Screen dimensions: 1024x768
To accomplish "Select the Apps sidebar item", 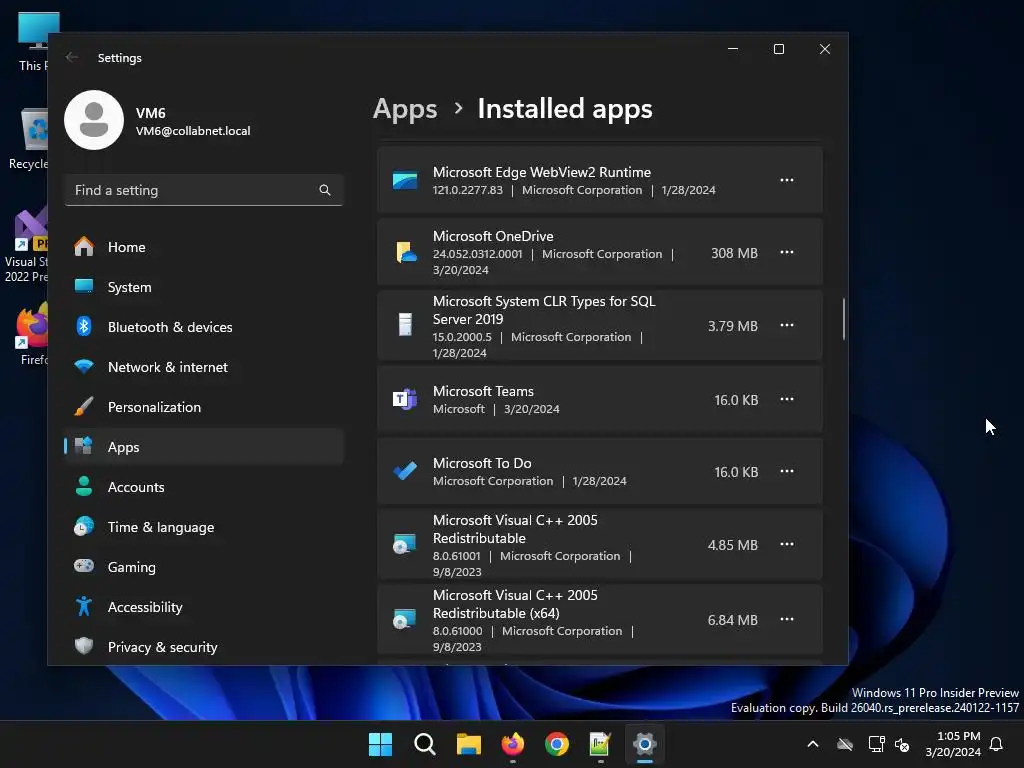I will pyautogui.click(x=204, y=447).
